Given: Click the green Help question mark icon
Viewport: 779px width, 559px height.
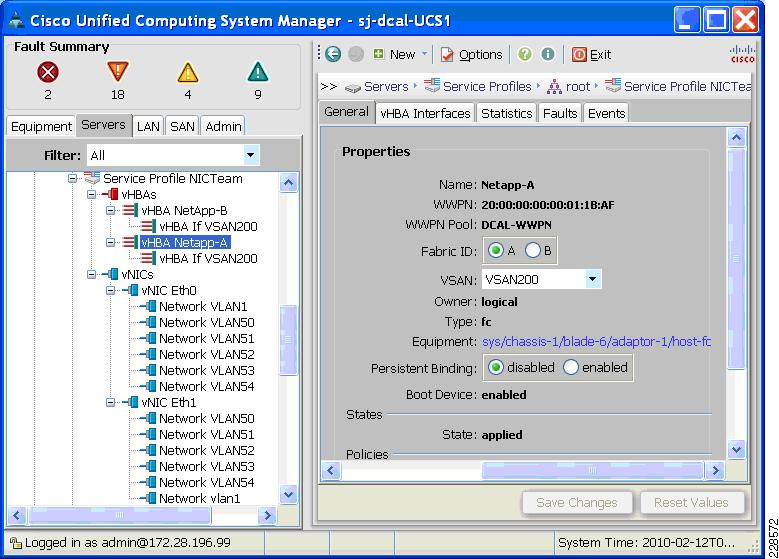Looking at the screenshot, I should (x=525, y=54).
